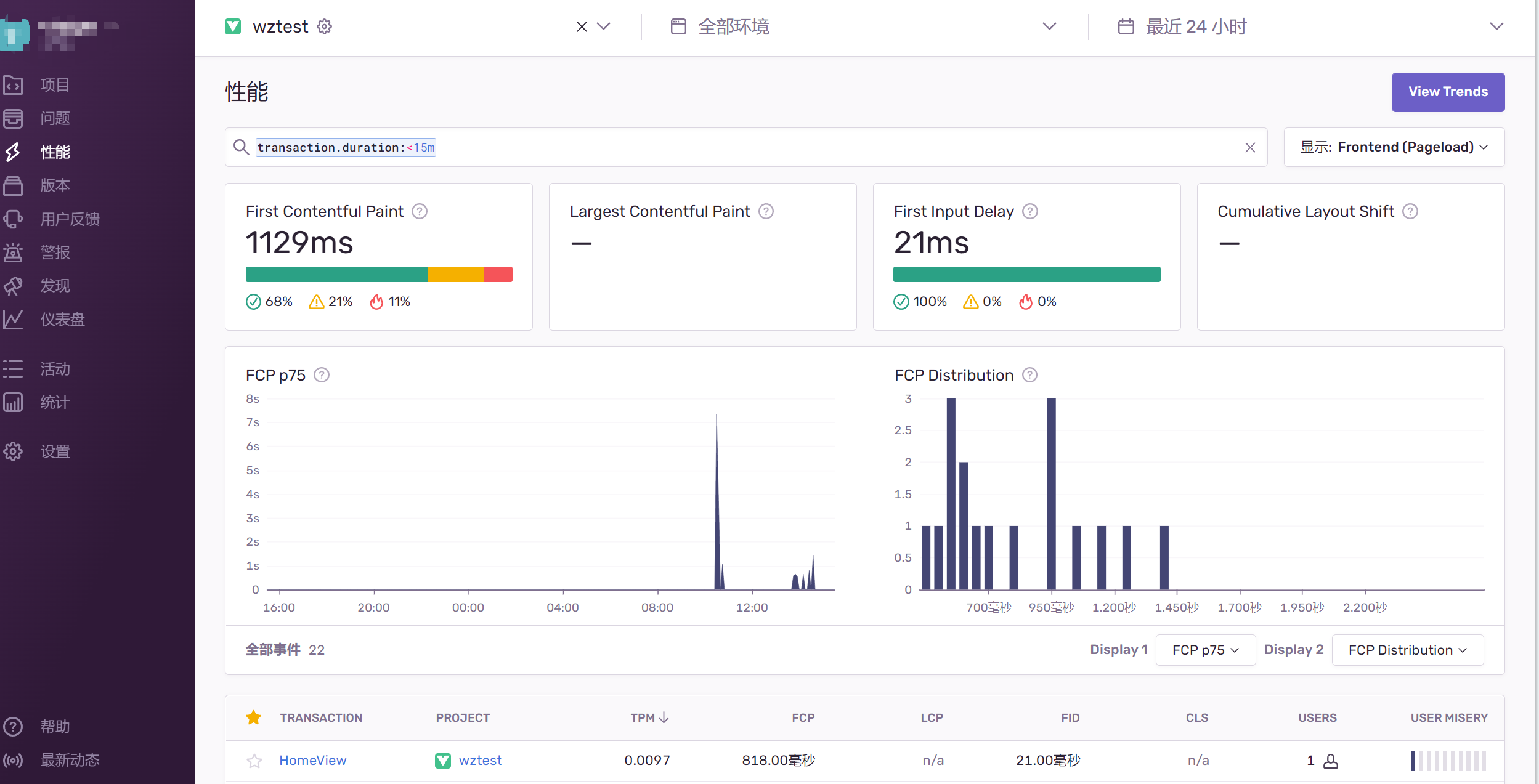Open the 最近 24 小时 time range dropdown
Image resolution: width=1539 pixels, height=784 pixels.
coord(1311,26)
